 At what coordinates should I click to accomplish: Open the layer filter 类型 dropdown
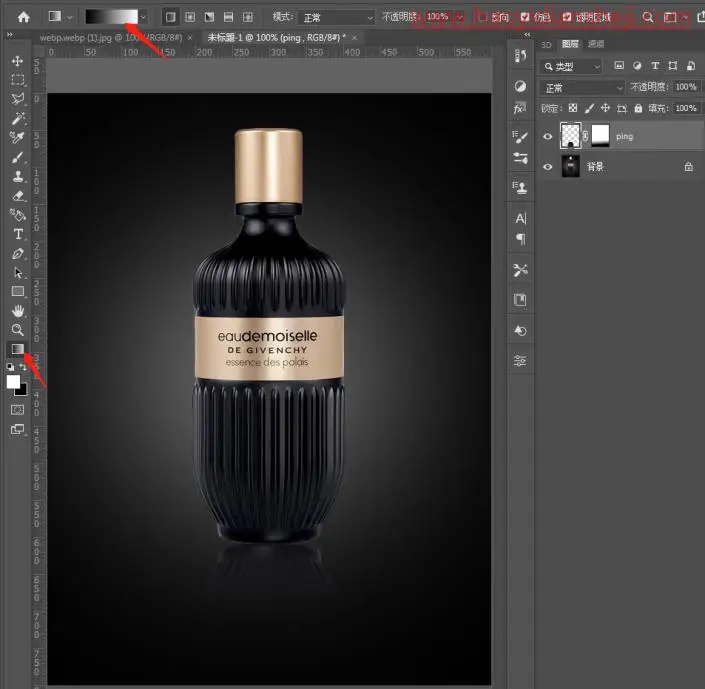571,67
